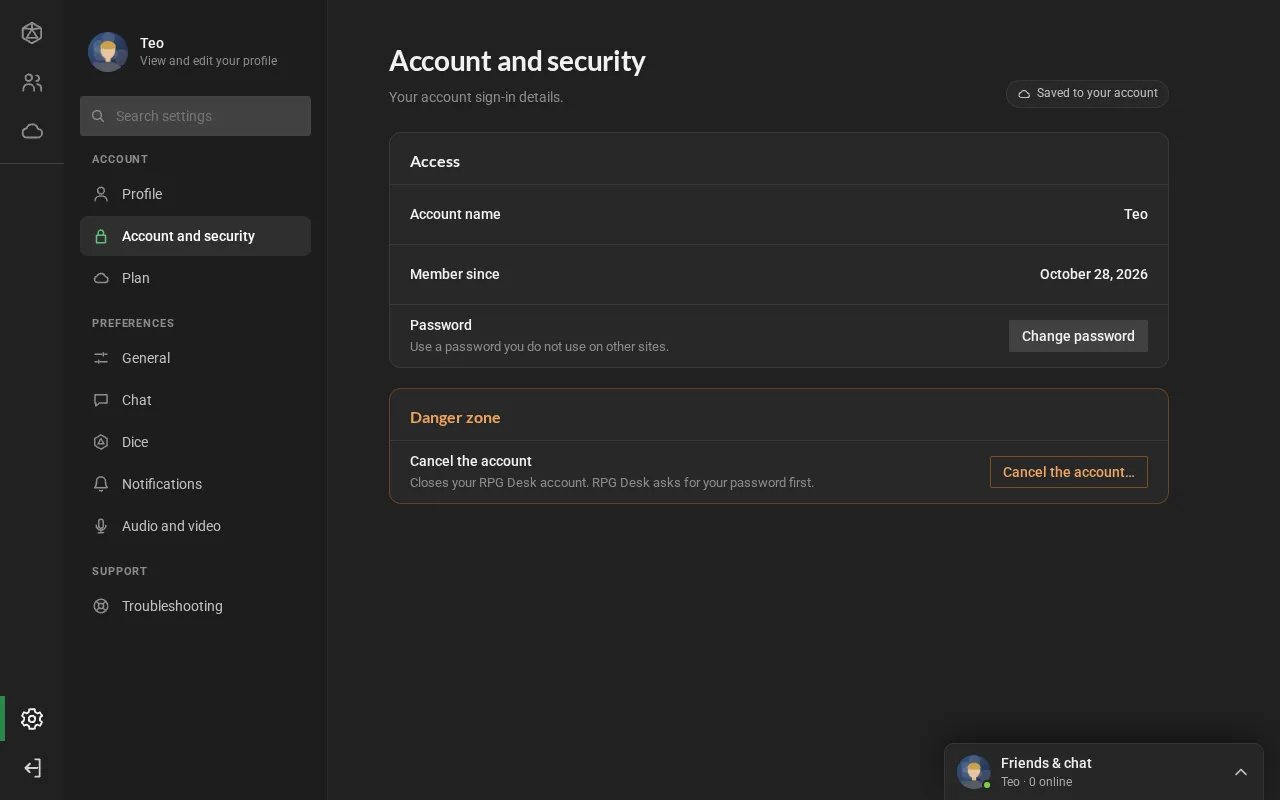
Task: Click the password advice description text
Action: click(x=539, y=347)
